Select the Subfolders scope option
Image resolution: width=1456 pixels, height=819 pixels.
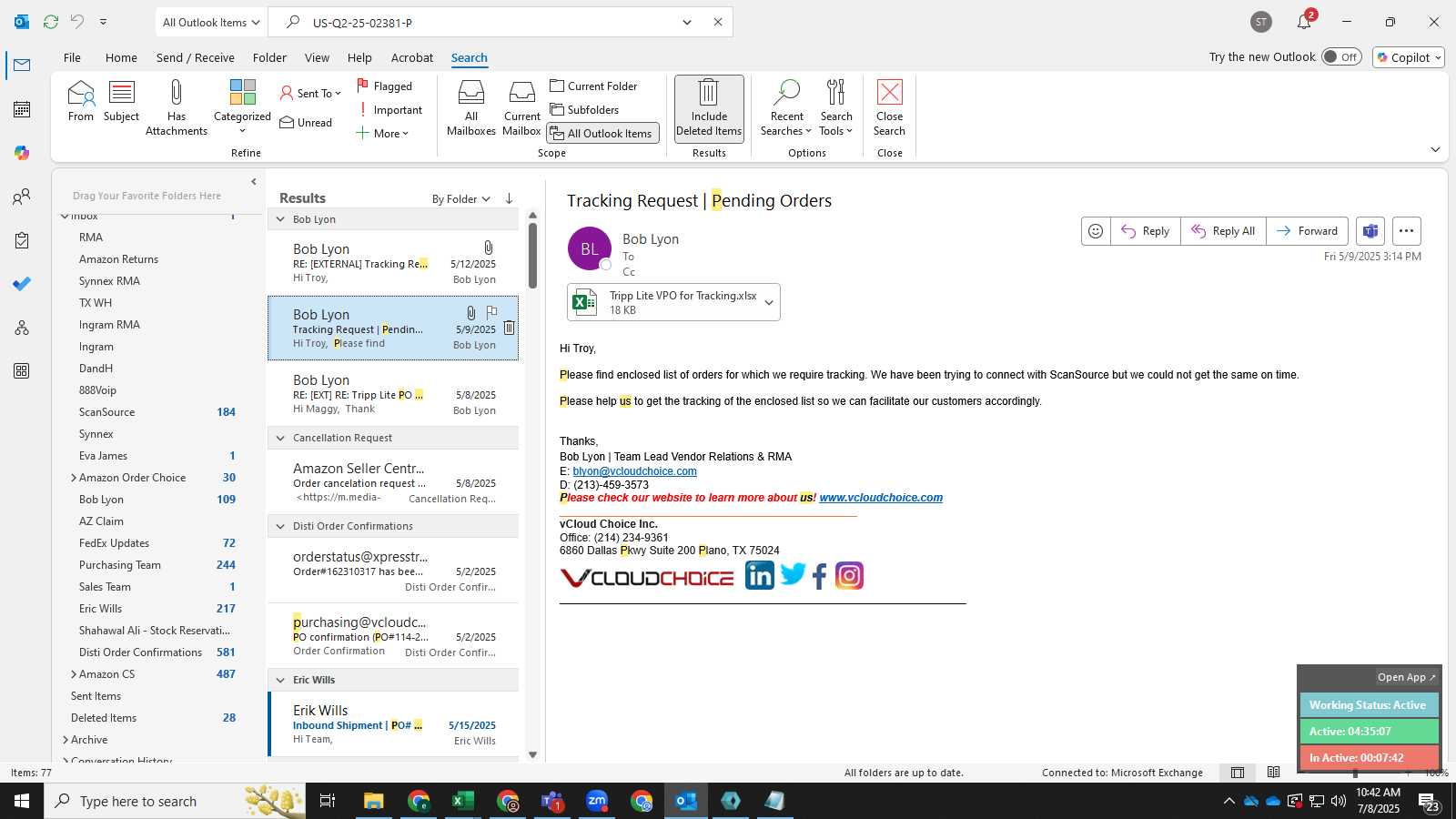click(x=584, y=110)
